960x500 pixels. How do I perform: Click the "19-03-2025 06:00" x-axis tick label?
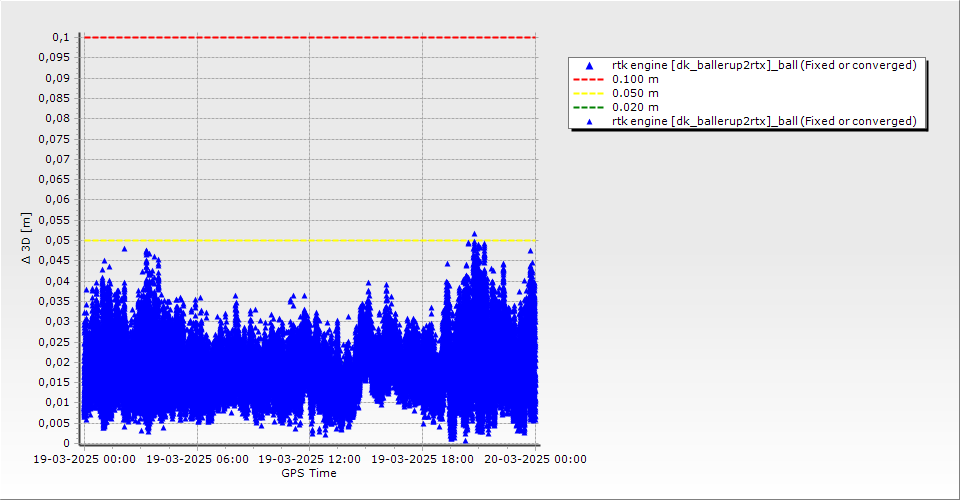(197, 460)
